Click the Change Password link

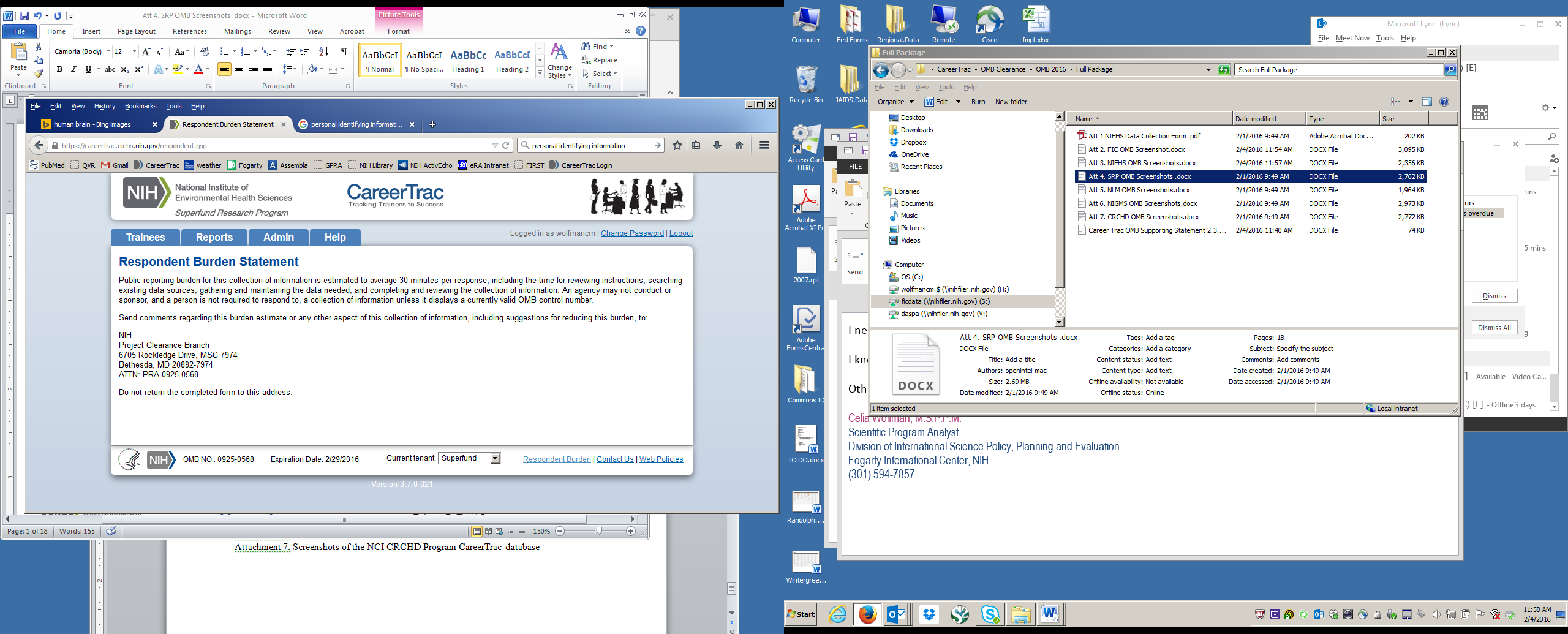[x=632, y=233]
